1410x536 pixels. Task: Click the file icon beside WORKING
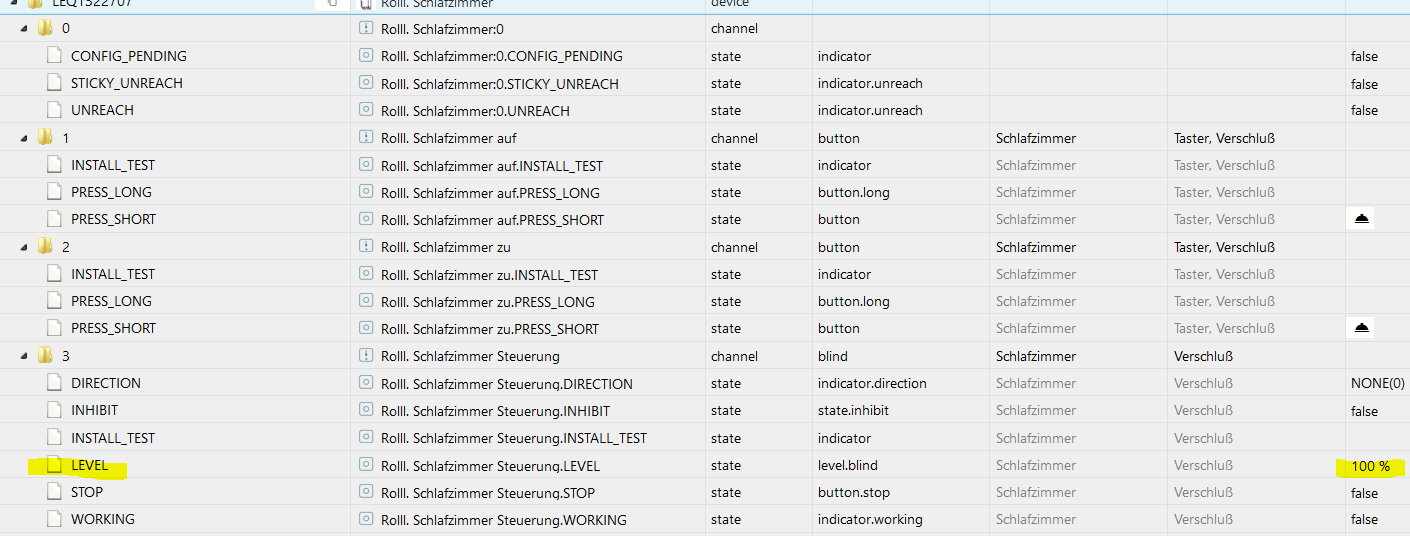[55, 519]
